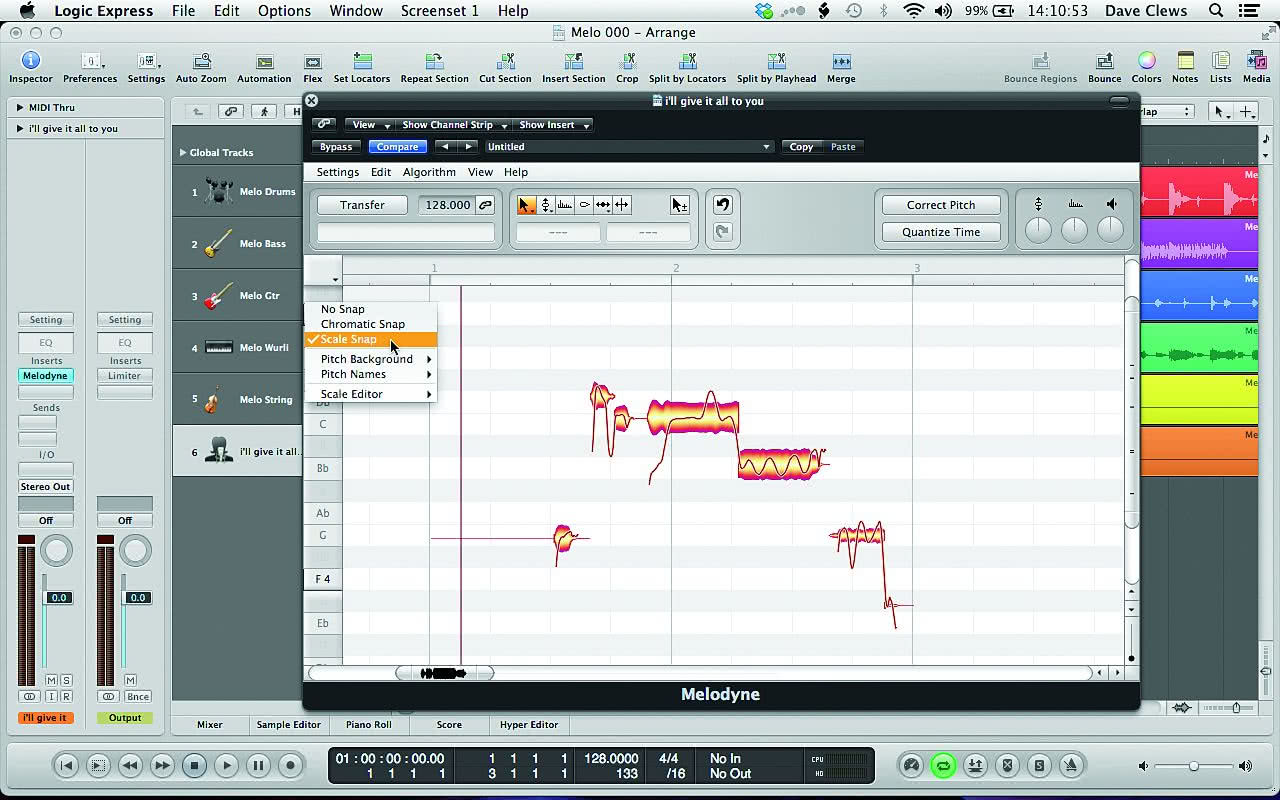Open the Colors palette icon
The image size is (1280, 800).
(1146, 61)
